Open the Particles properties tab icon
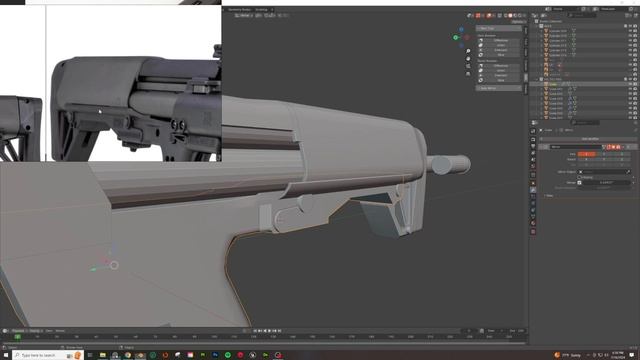 (x=533, y=197)
